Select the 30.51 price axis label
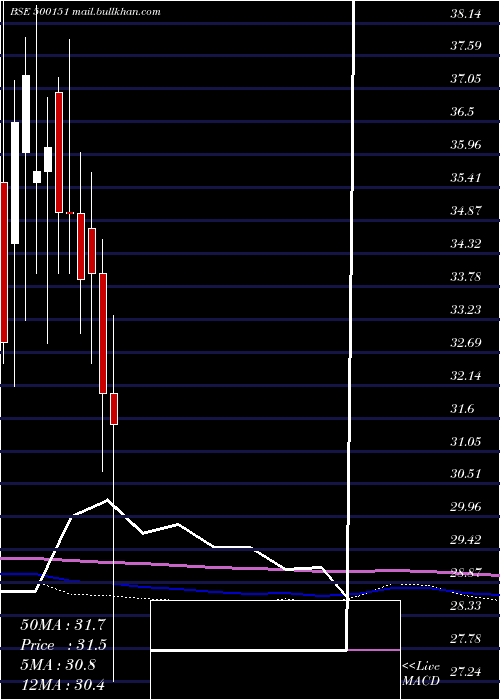Image resolution: width=500 pixels, height=700 pixels. click(466, 474)
